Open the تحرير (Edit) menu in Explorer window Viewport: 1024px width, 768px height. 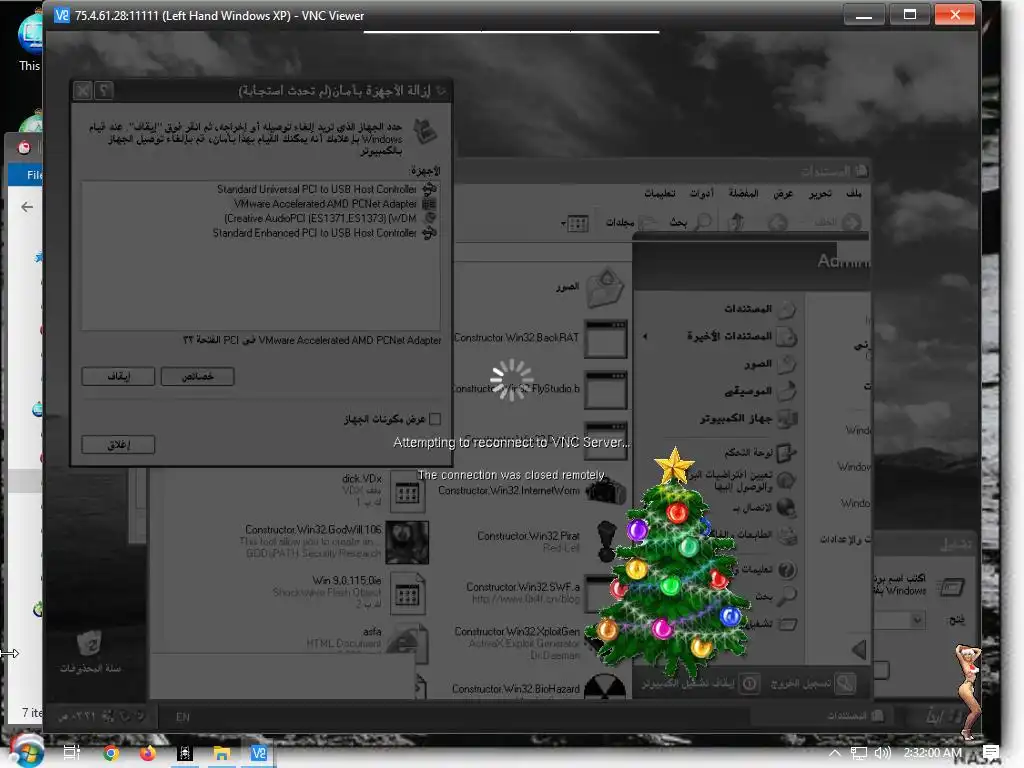(x=820, y=193)
